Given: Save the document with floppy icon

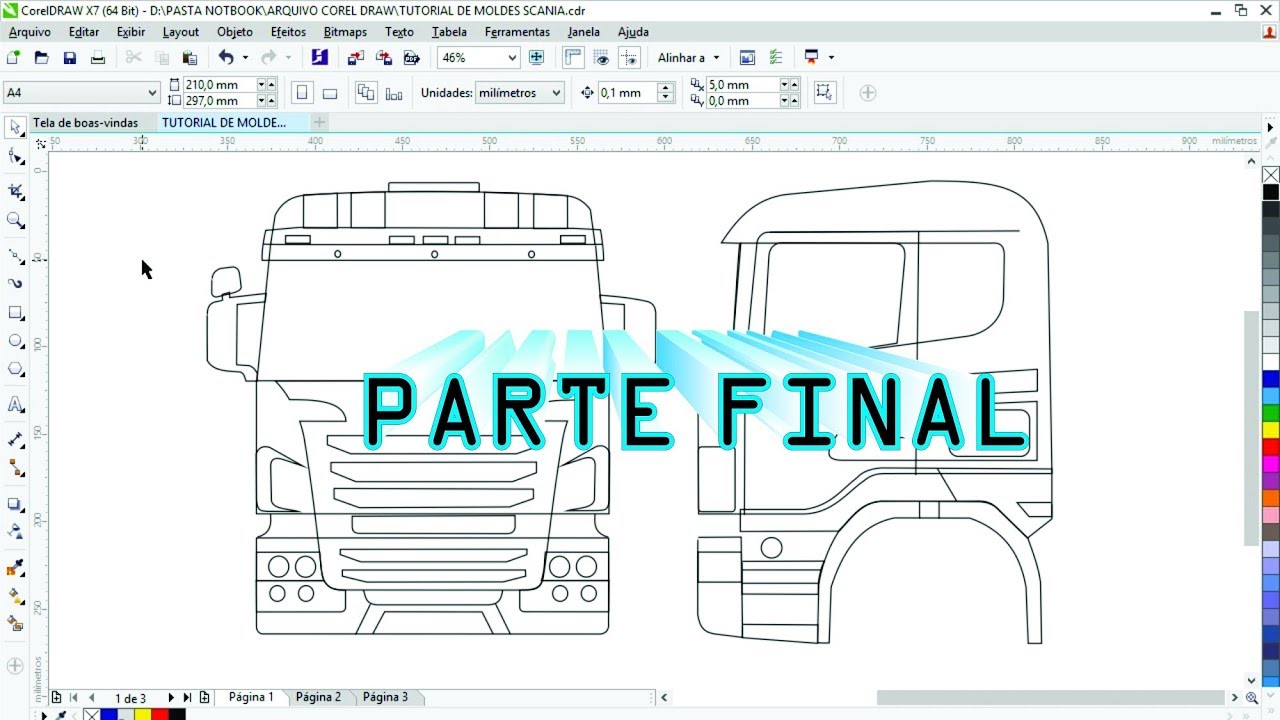Looking at the screenshot, I should click(x=70, y=58).
